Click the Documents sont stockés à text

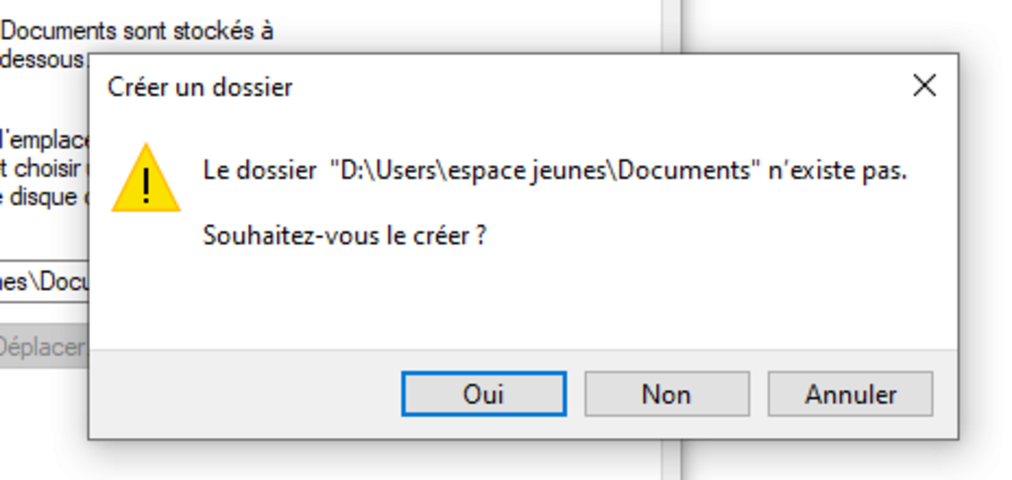pyautogui.click(x=138, y=30)
